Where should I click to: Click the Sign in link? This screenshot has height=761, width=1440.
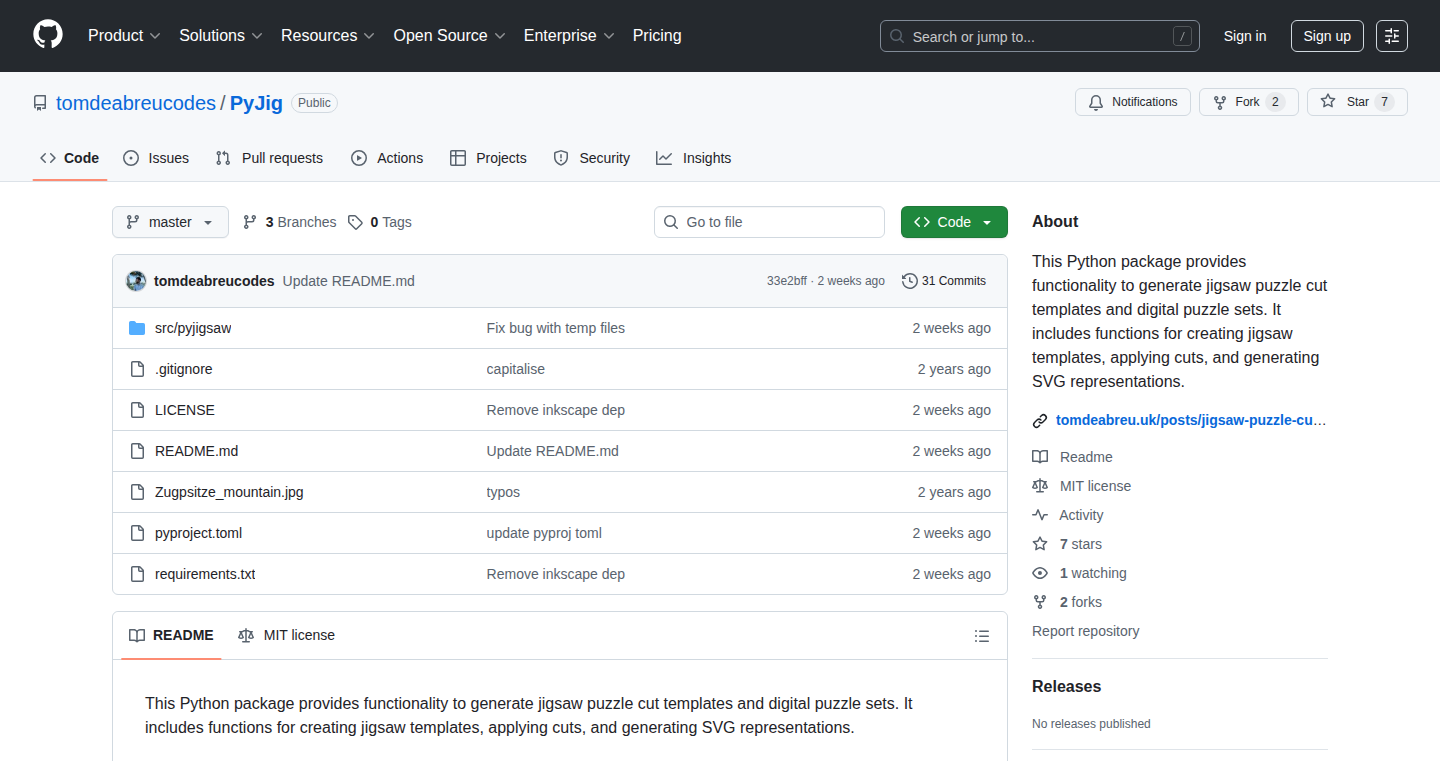click(x=1245, y=36)
